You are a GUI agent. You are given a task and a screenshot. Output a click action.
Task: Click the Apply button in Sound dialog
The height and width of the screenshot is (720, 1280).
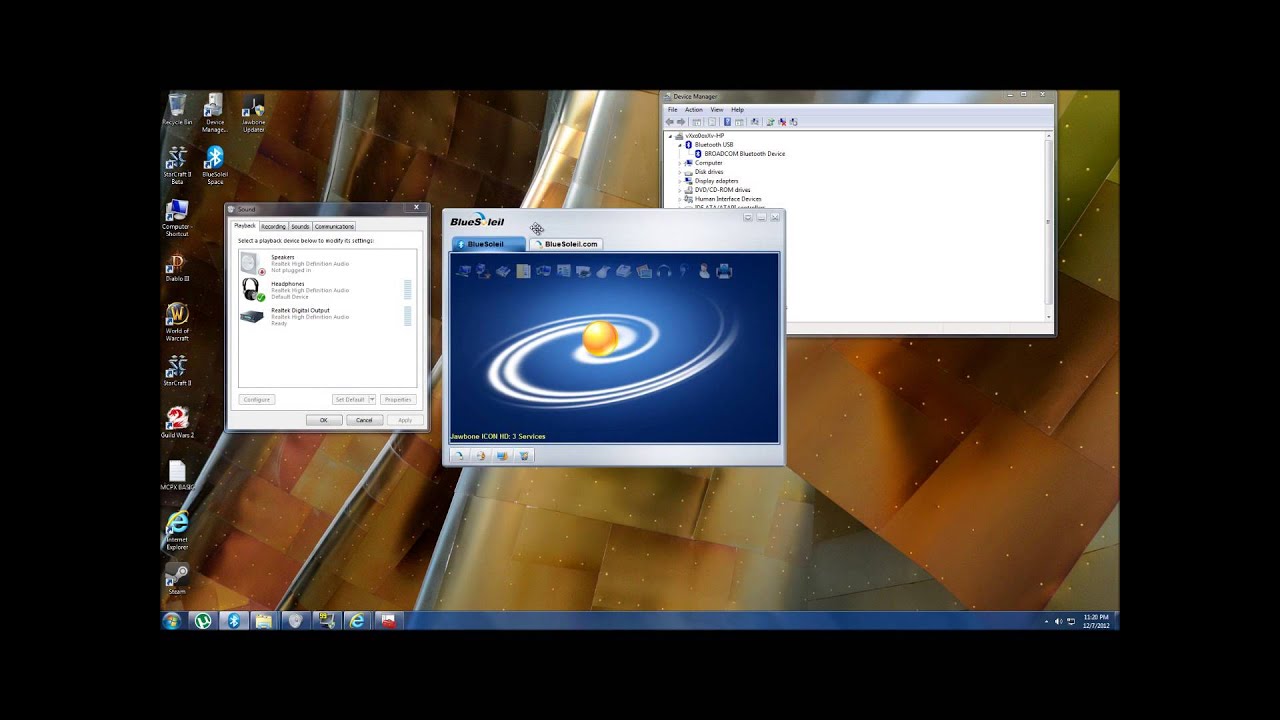tap(405, 420)
